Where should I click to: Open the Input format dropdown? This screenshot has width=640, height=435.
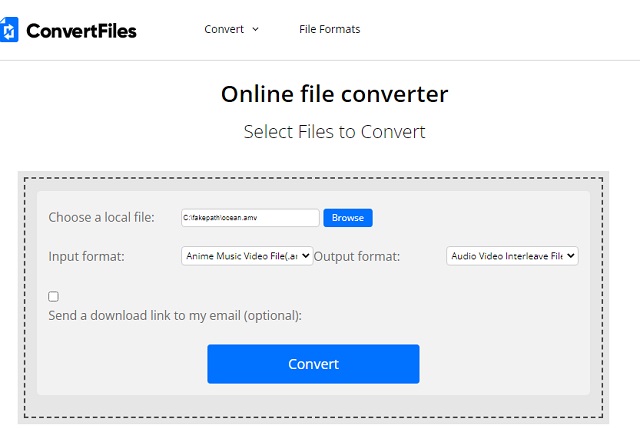(247, 256)
